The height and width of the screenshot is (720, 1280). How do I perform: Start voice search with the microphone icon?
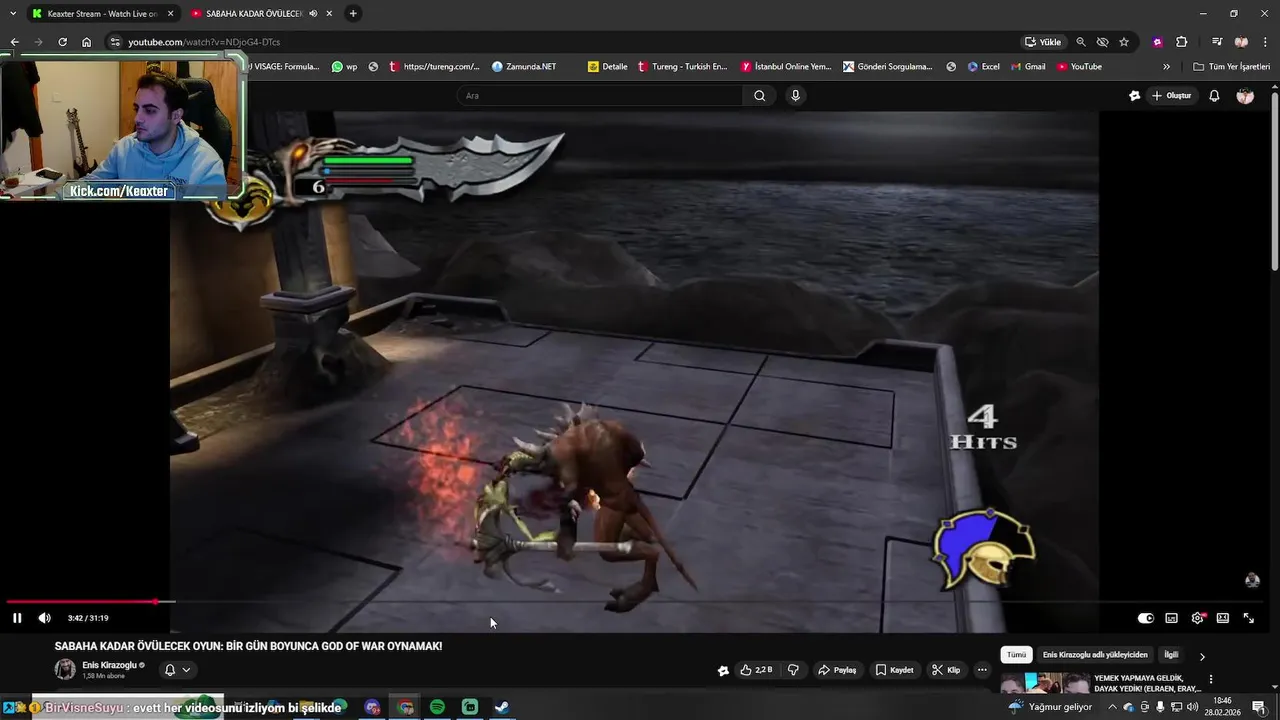click(795, 96)
